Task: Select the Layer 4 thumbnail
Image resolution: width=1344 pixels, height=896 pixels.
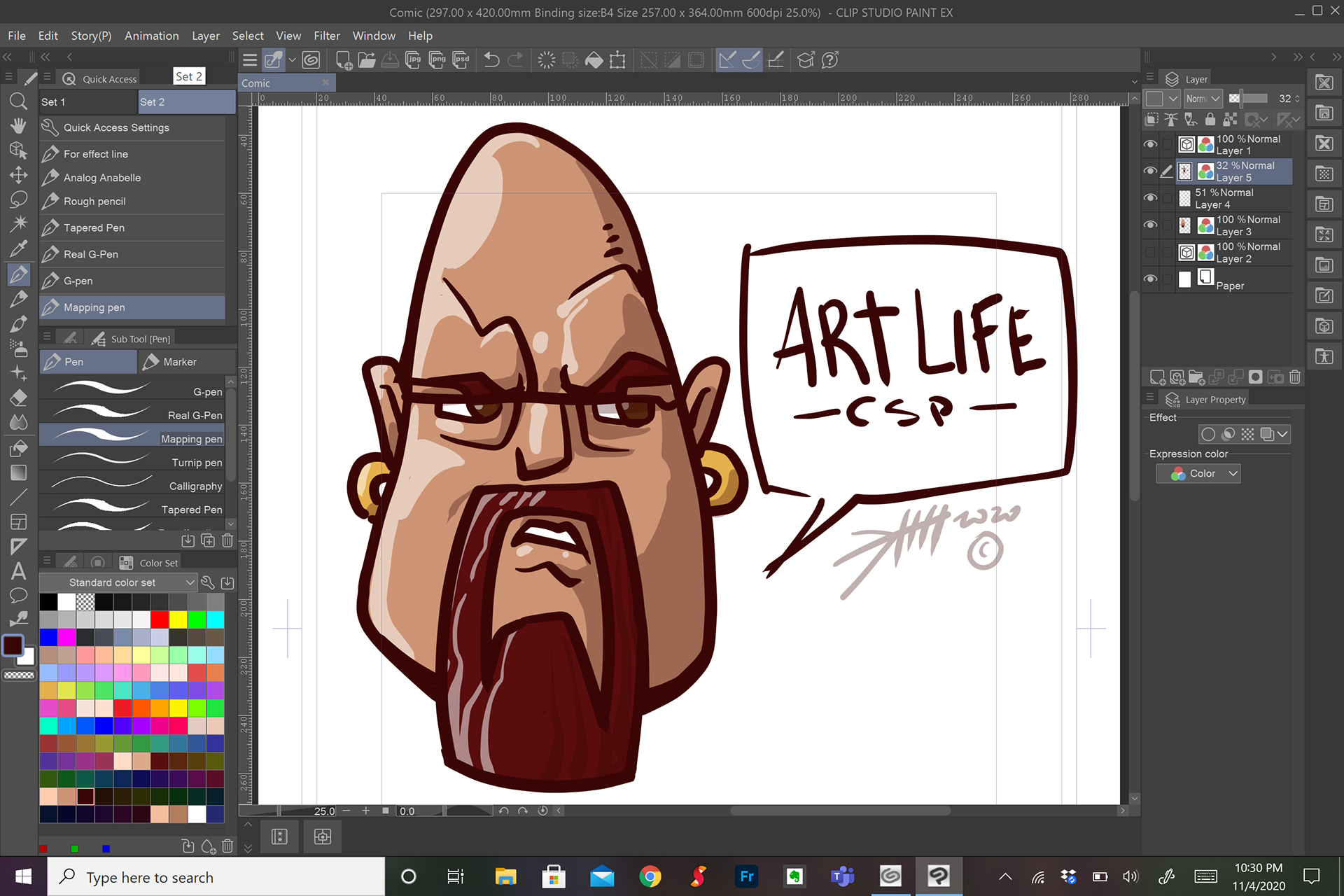Action: coord(1184,199)
